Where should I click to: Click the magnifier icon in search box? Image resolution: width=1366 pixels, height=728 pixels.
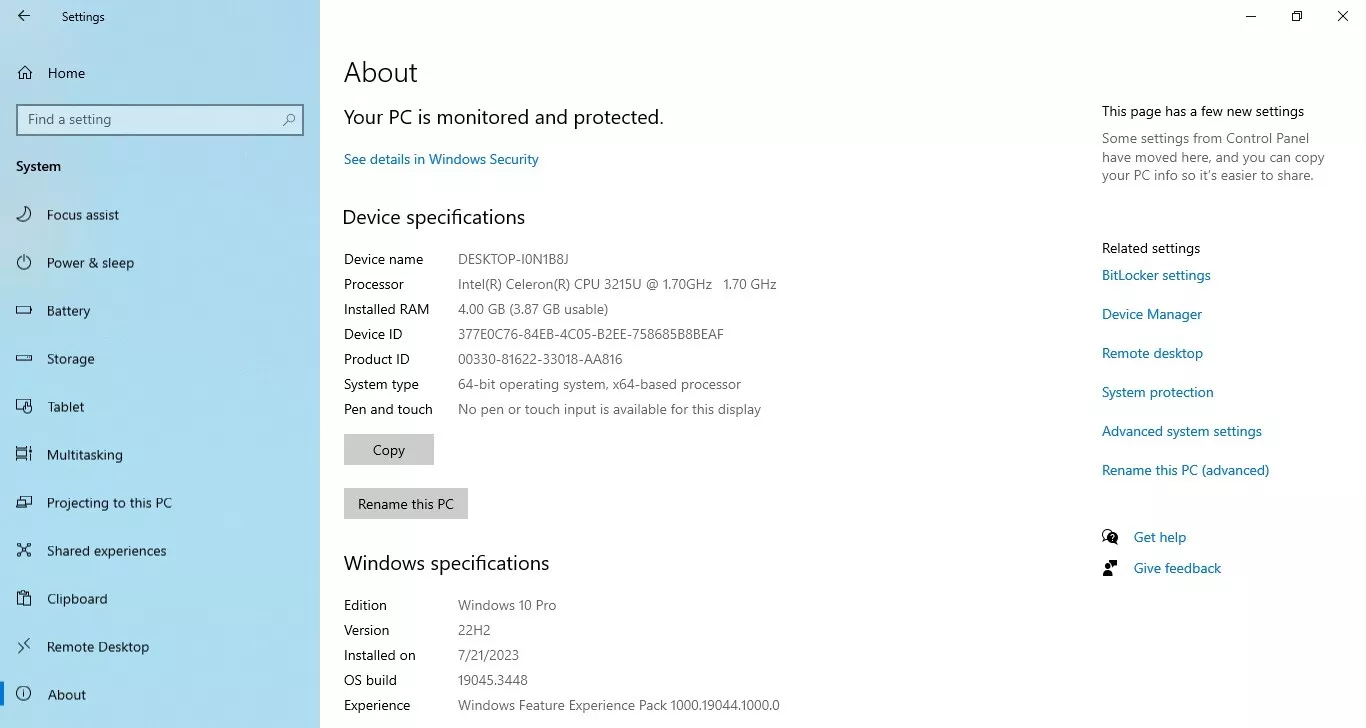(289, 119)
